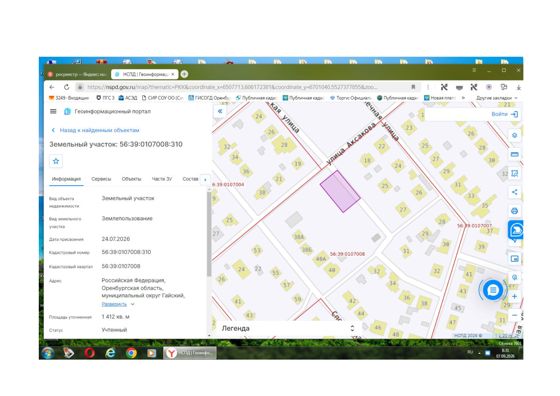Screen dimensions: 560x396
Task: Open the Торги Официал bookmark
Action: [351, 98]
